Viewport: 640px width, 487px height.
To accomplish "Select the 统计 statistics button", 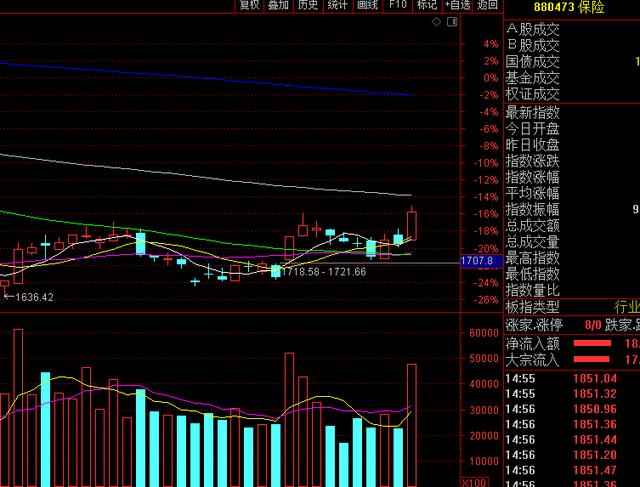I will click(x=338, y=6).
